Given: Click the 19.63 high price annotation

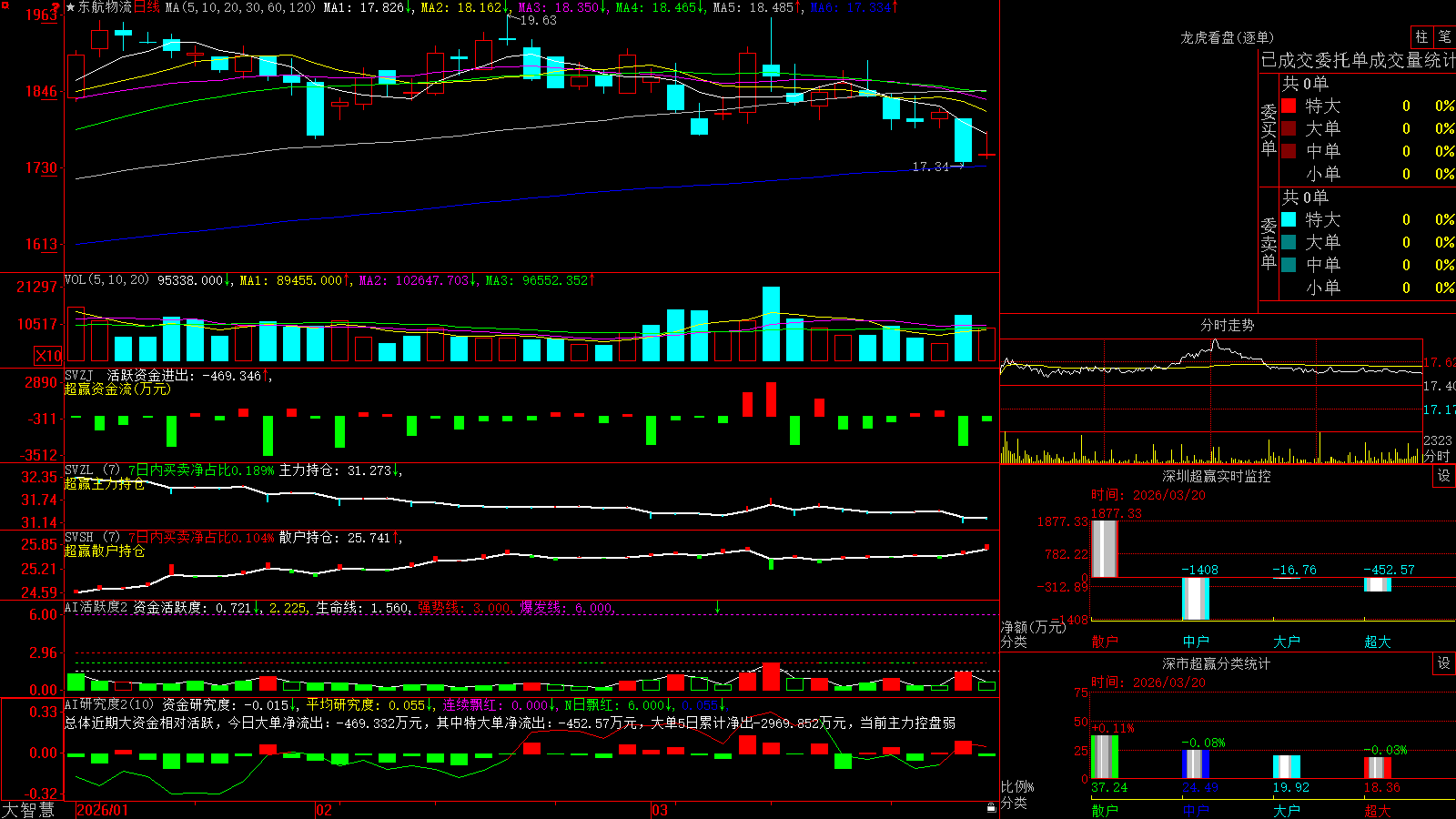Looking at the screenshot, I should (538, 20).
